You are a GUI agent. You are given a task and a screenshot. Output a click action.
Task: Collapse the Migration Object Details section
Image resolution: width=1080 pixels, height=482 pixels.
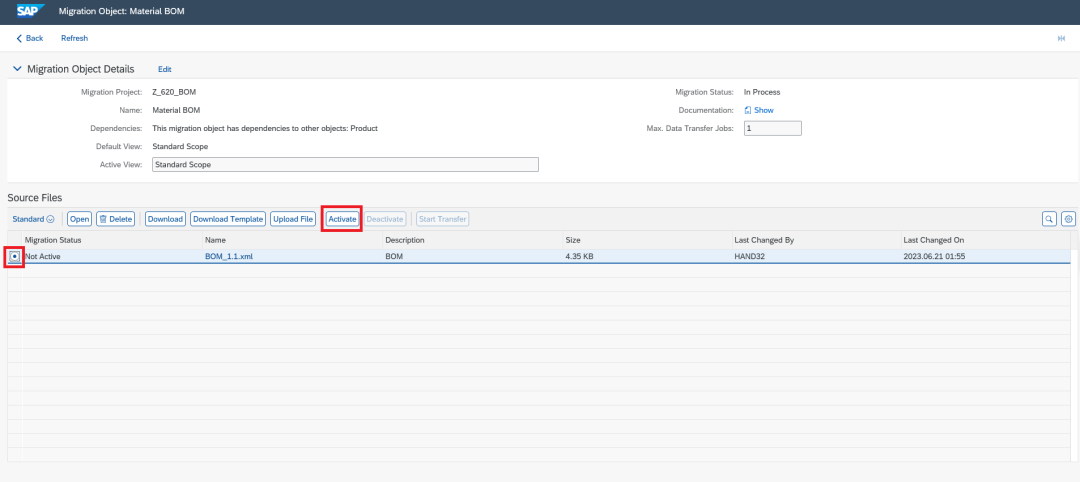coord(17,69)
